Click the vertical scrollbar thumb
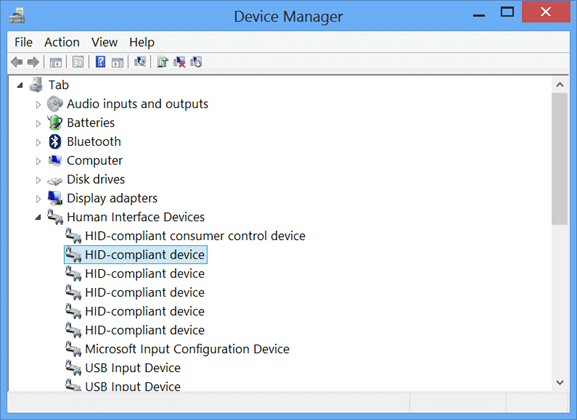This screenshot has height=420, width=577. click(560, 158)
